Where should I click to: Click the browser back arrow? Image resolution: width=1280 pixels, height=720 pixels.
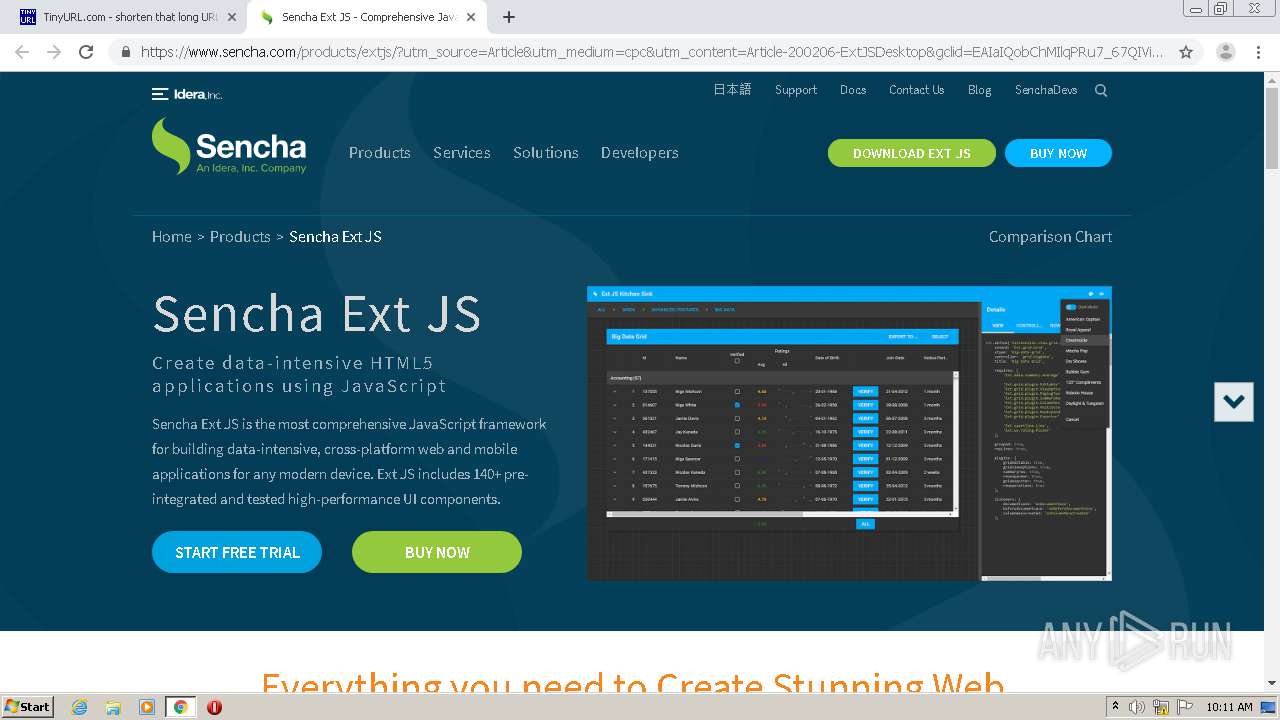click(x=22, y=52)
